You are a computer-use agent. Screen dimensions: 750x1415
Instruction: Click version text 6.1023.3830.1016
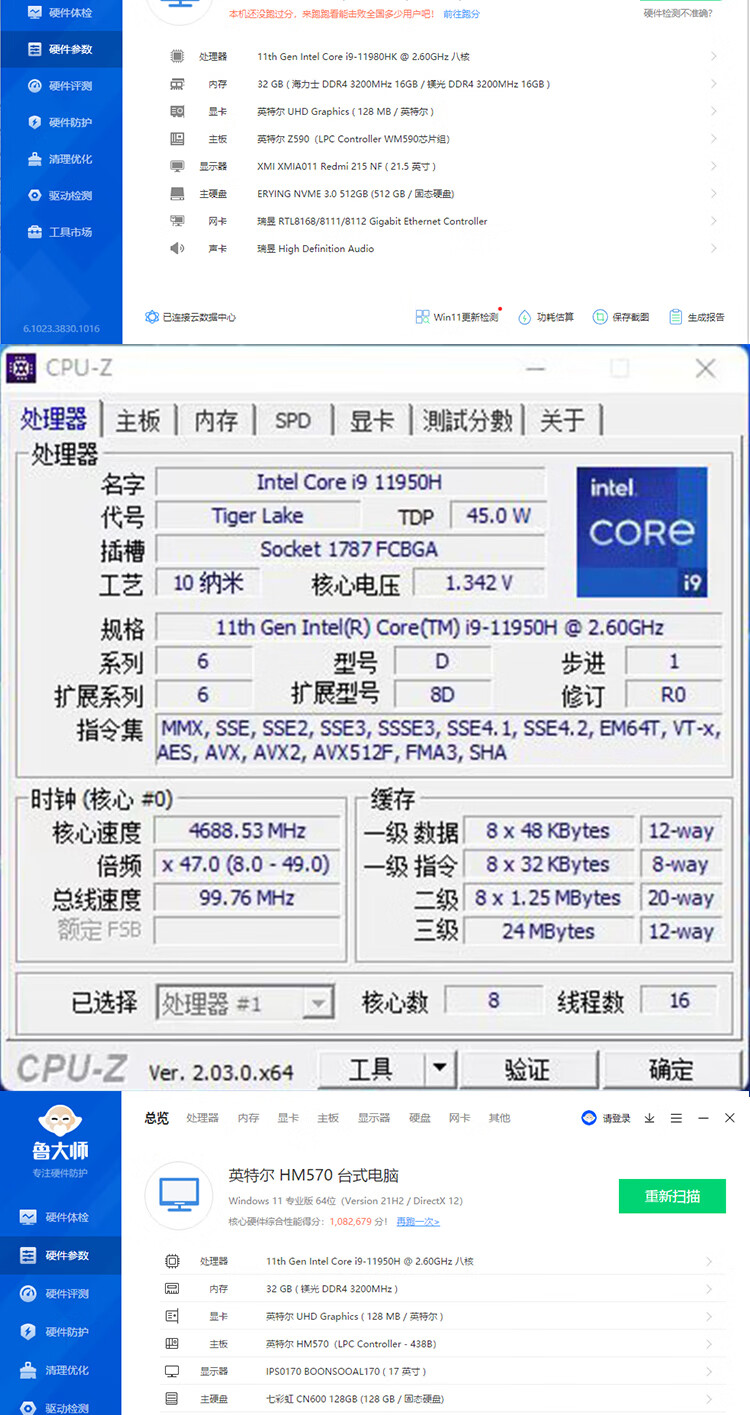tap(61, 328)
